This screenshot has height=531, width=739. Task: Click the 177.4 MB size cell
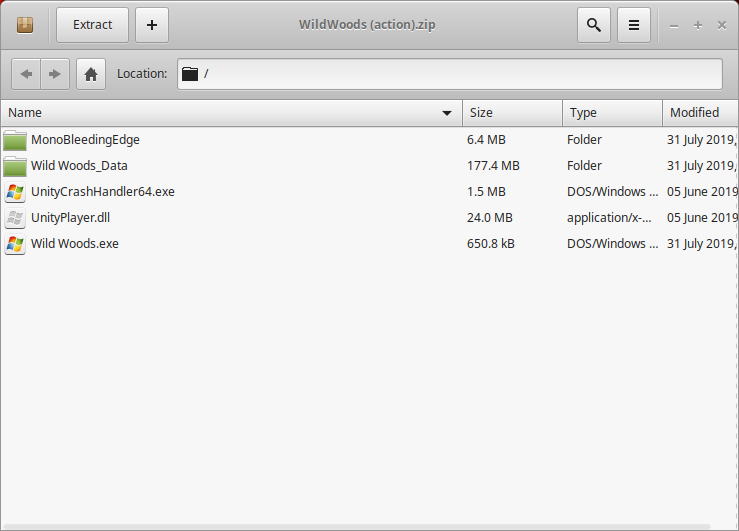tap(493, 166)
